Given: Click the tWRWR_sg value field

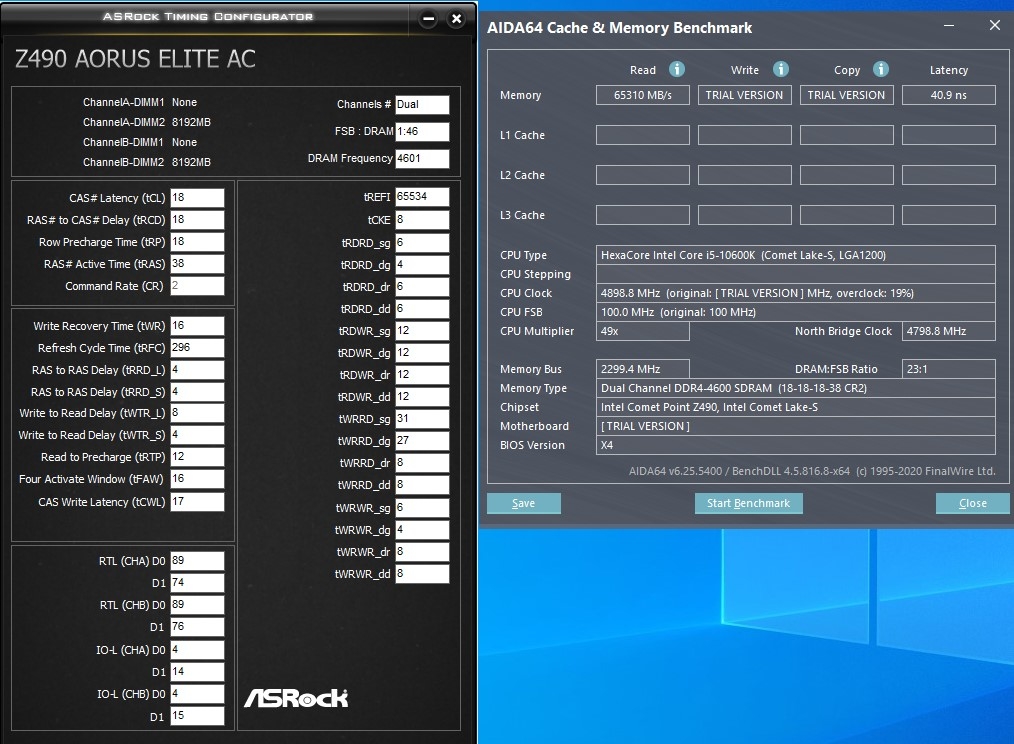Looking at the screenshot, I should (422, 508).
